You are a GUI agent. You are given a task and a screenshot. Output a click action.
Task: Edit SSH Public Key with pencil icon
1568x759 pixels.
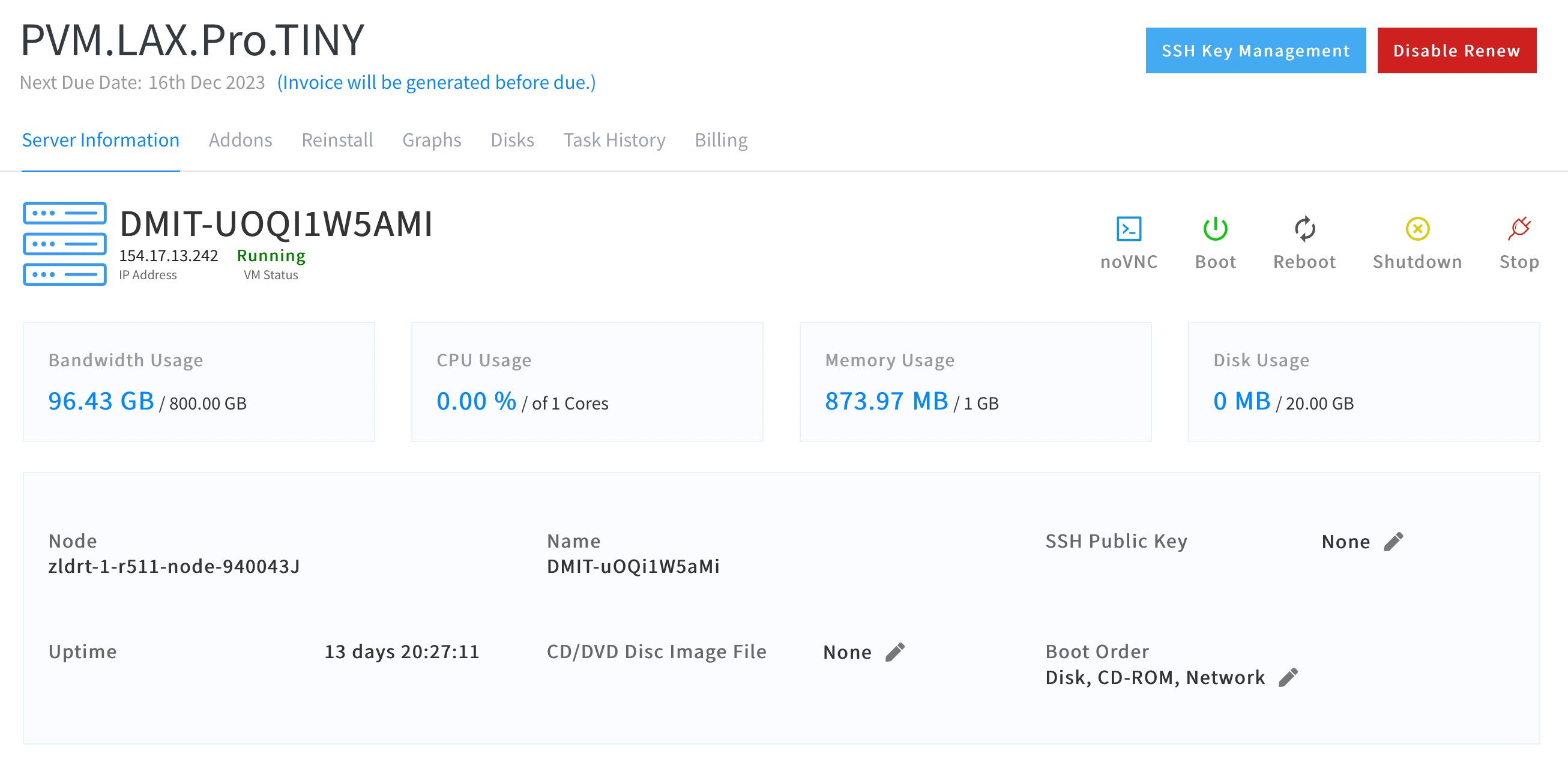coord(1393,542)
